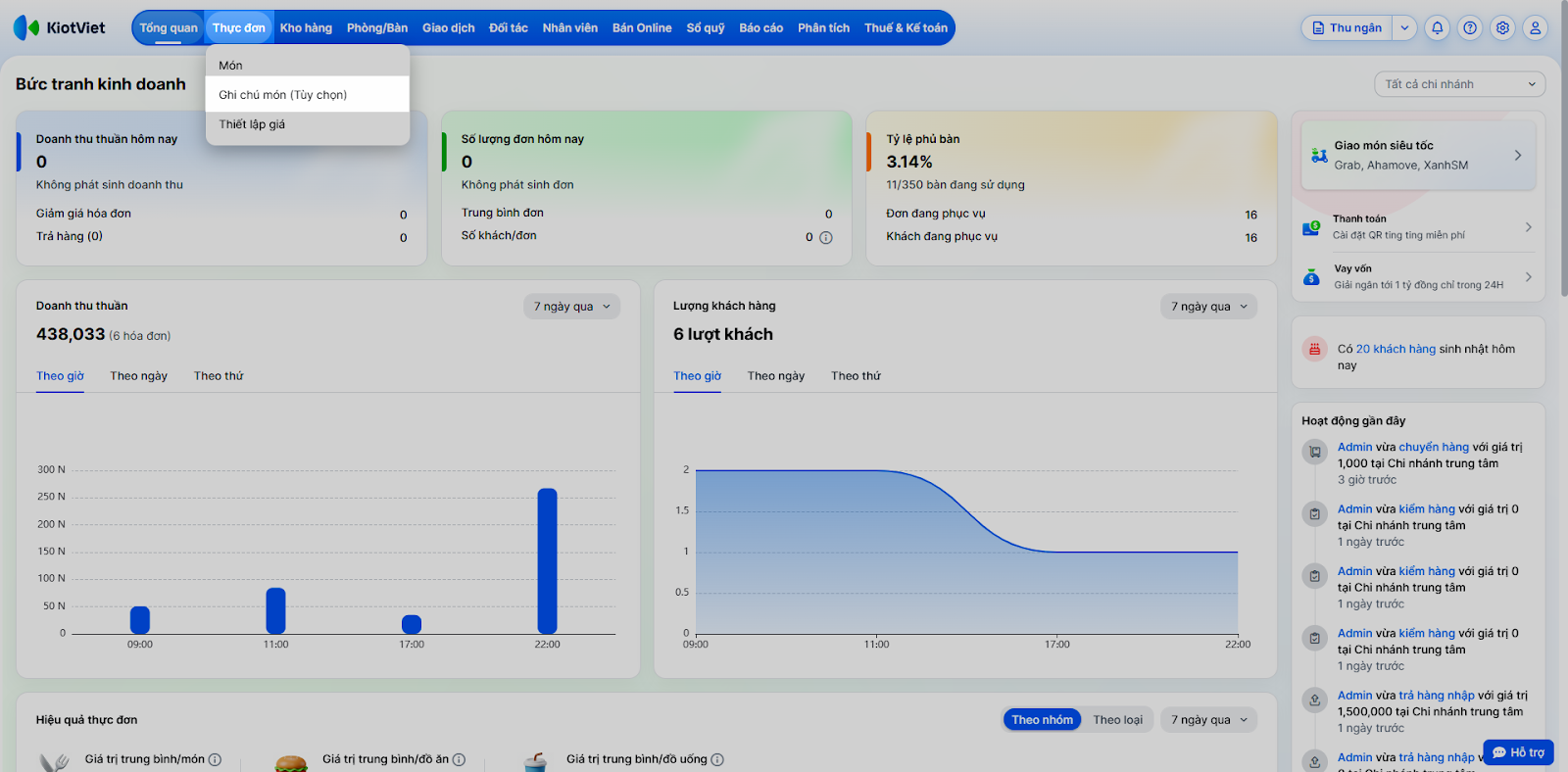Click the Vay vốn money bag icon
This screenshot has width=1568, height=772.
[x=1311, y=277]
